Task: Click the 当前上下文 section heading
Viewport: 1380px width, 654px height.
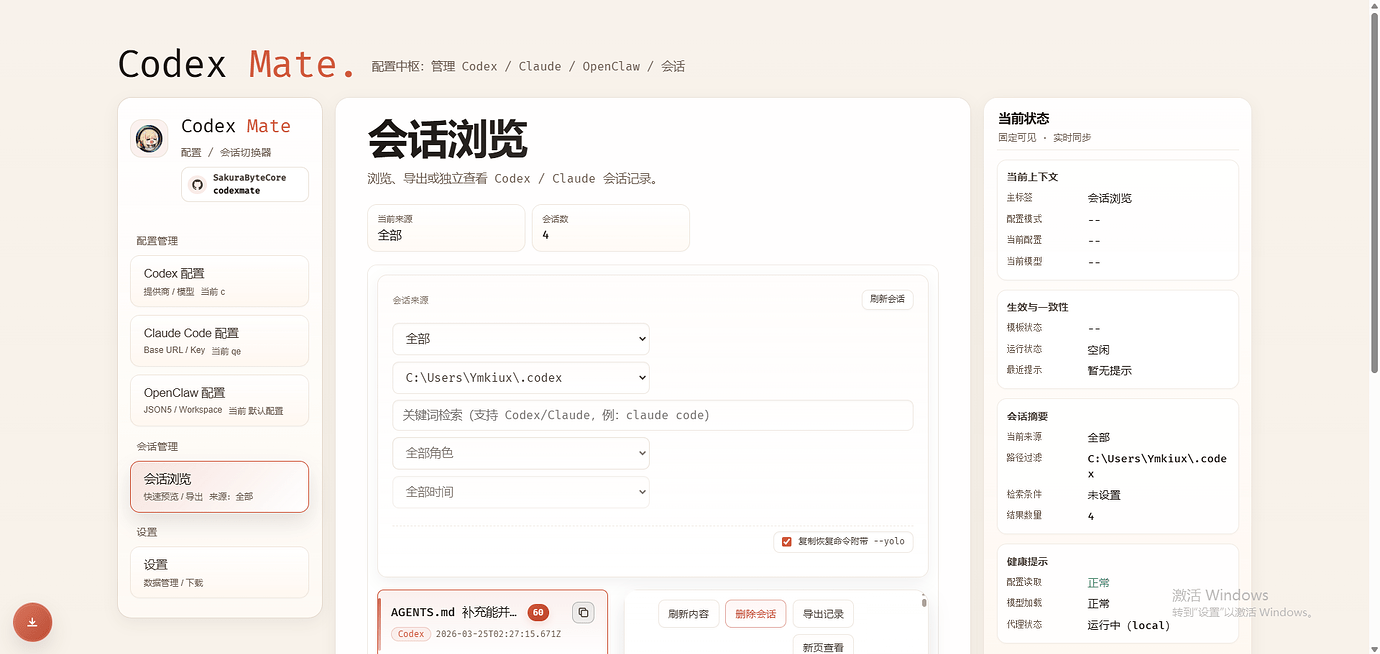Action: pos(1032,177)
